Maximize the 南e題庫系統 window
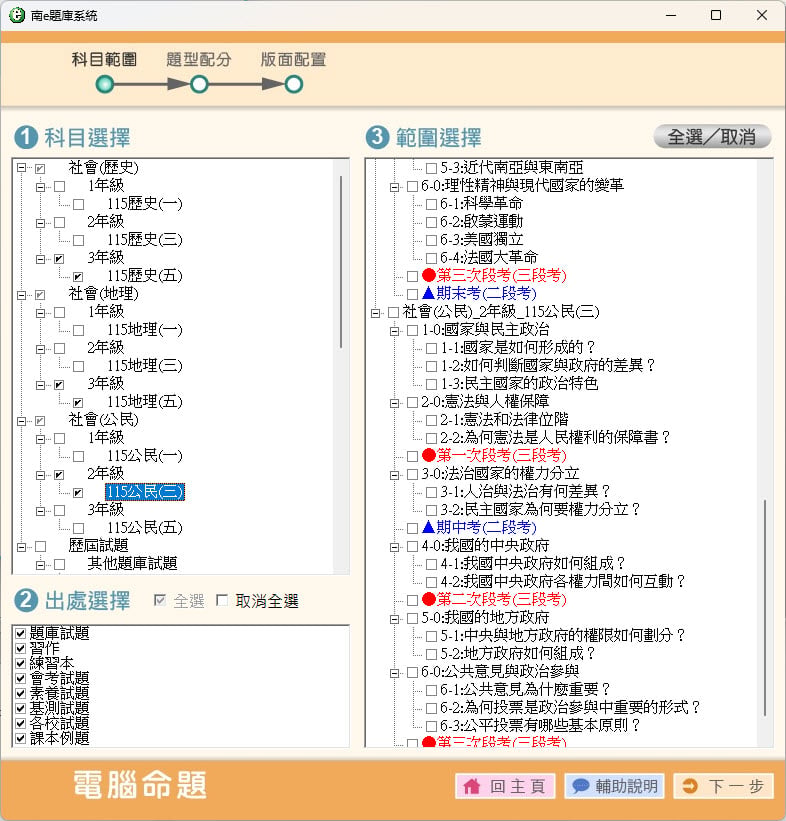 716,15
